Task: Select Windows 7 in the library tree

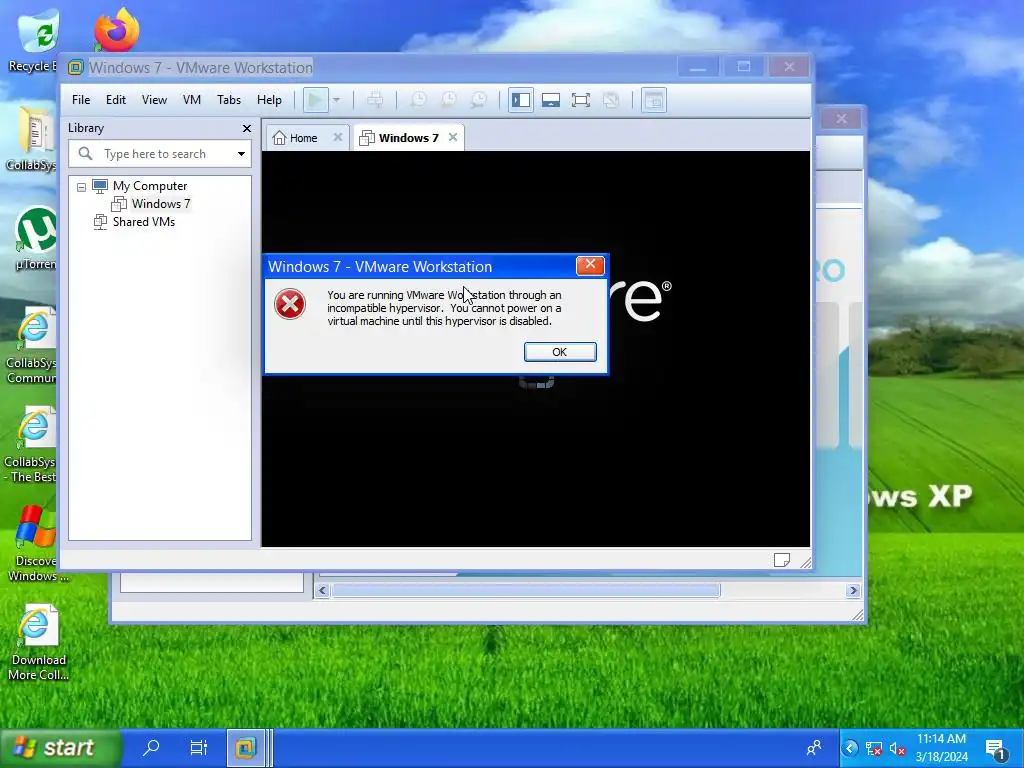Action: [x=161, y=204]
